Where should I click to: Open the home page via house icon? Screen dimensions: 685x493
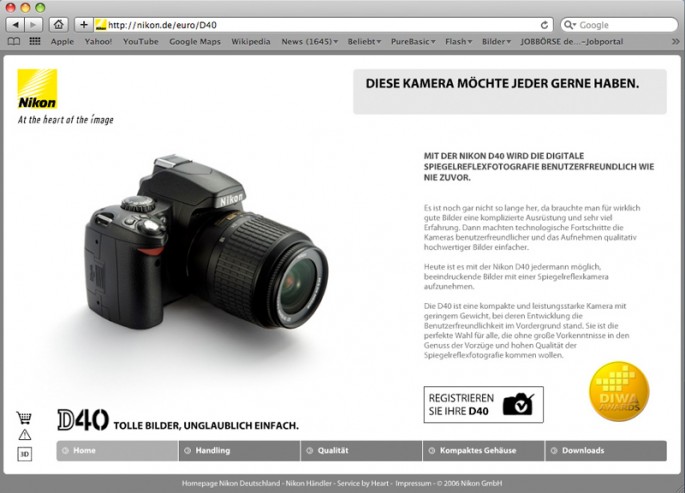(59, 25)
